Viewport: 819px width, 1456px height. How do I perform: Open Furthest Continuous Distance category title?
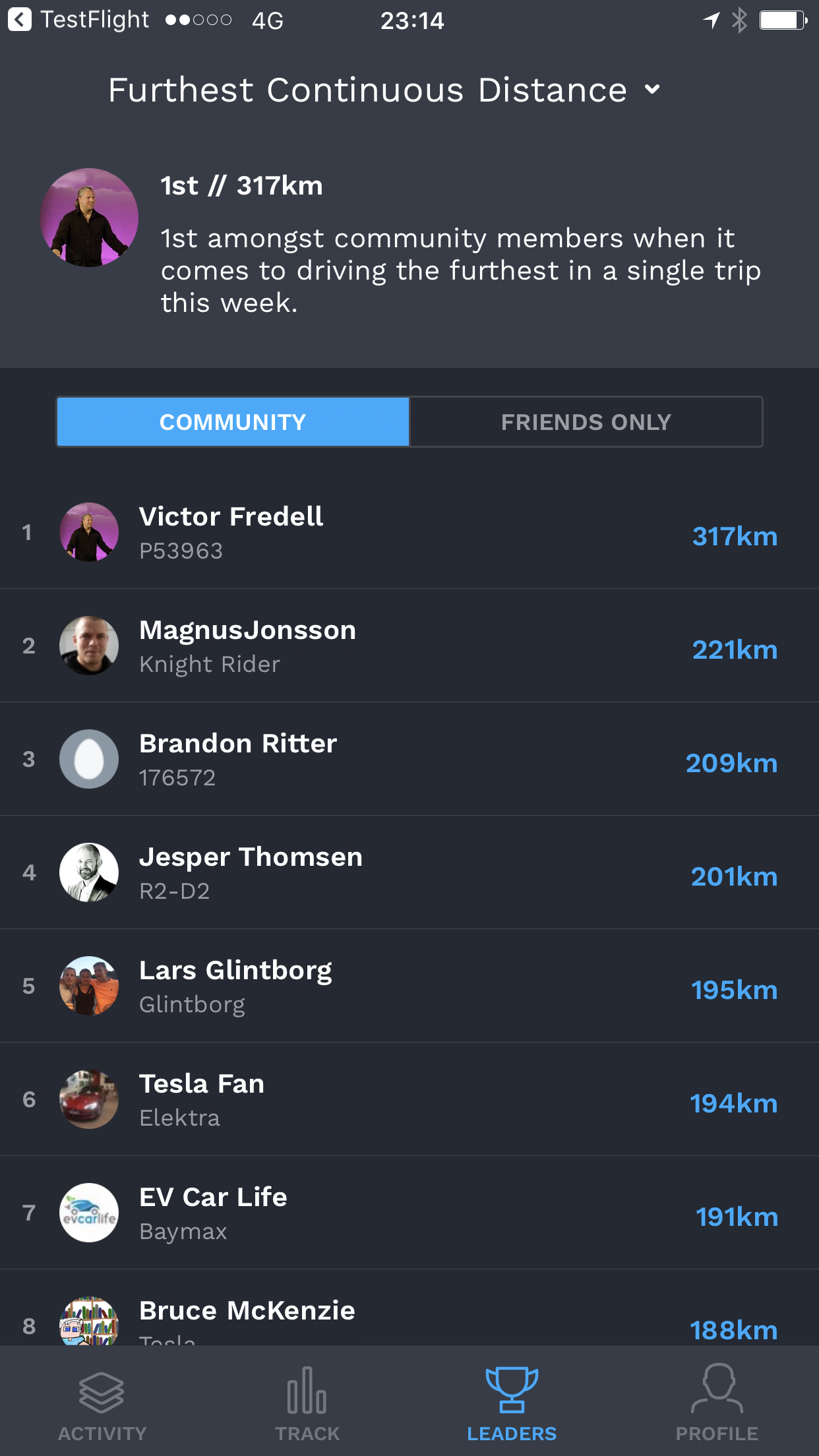point(367,90)
